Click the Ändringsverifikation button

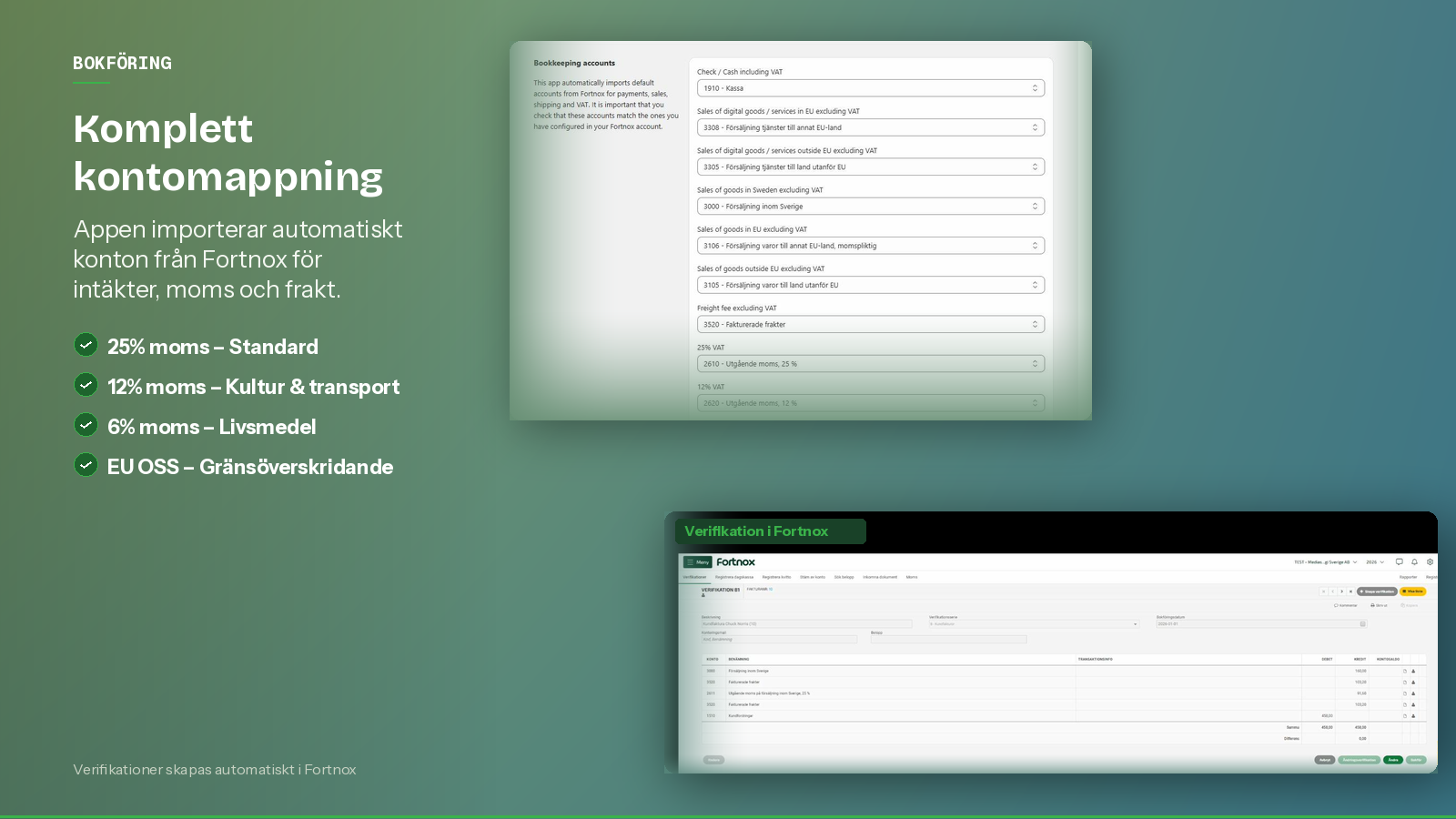point(1360,760)
